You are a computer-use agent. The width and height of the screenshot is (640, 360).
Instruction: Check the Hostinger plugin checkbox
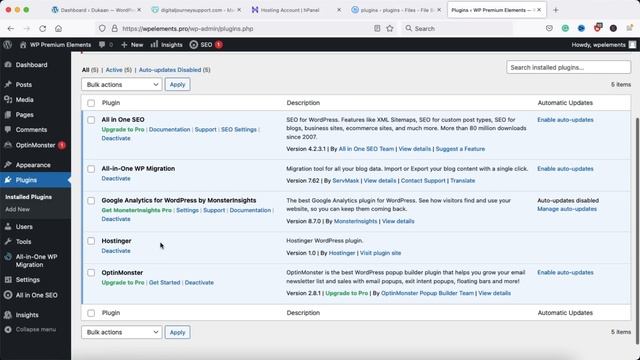91,241
